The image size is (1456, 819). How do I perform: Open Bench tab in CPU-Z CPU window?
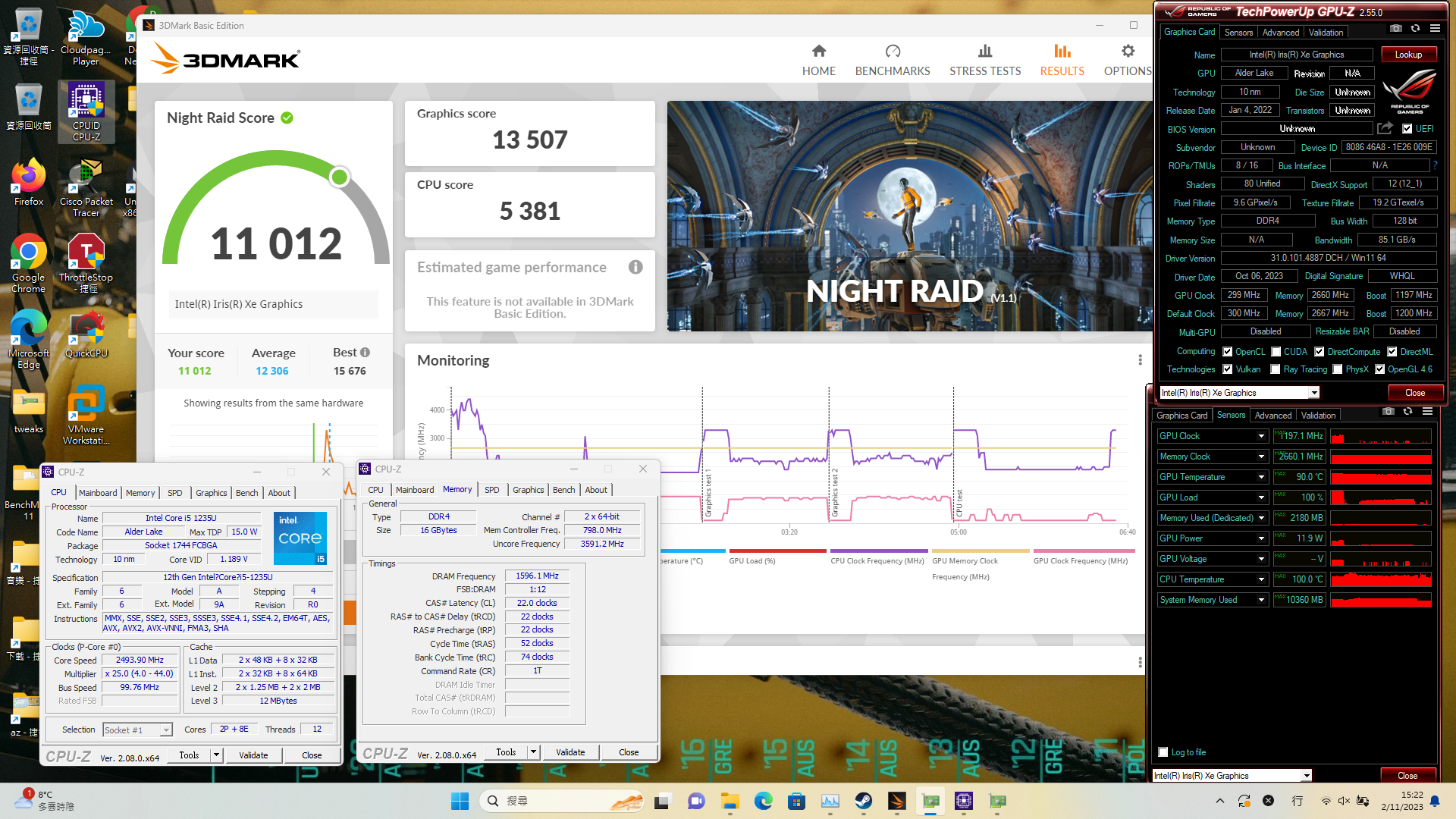[246, 493]
